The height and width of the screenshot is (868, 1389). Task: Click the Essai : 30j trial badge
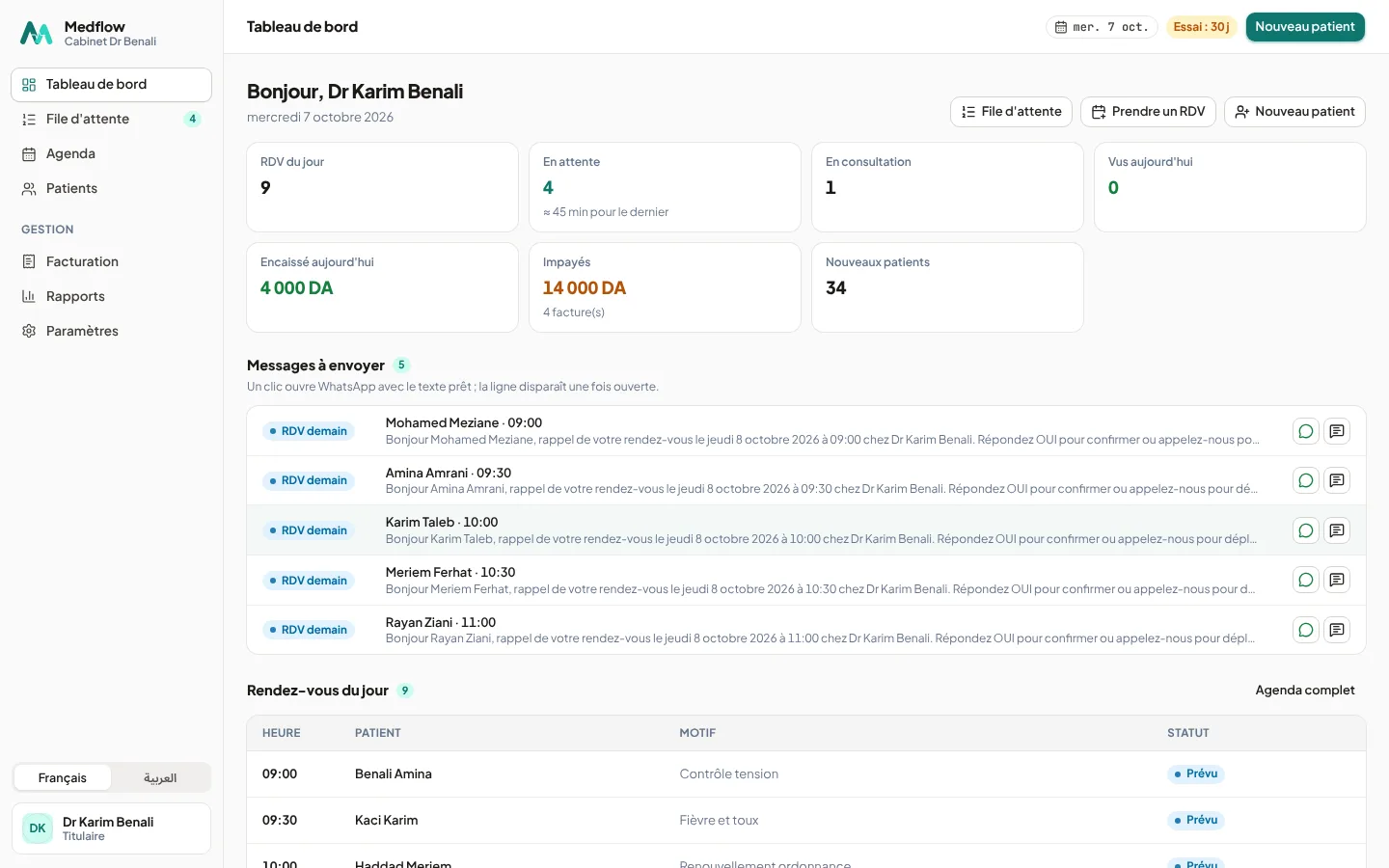1202,27
